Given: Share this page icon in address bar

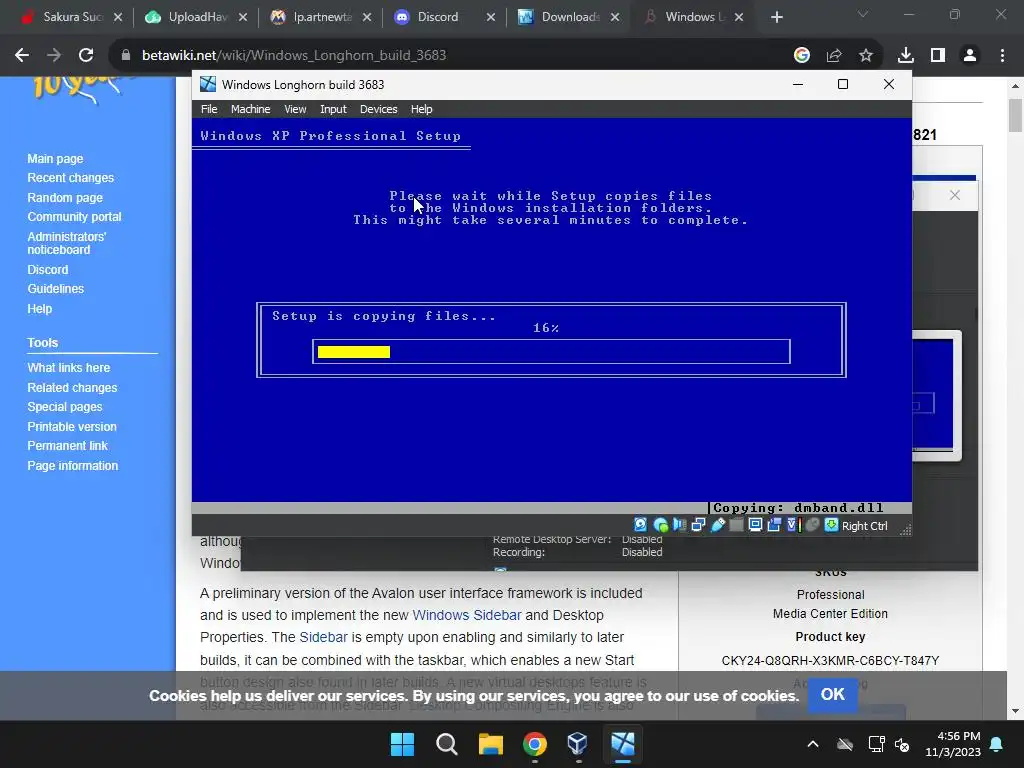Looking at the screenshot, I should (834, 55).
